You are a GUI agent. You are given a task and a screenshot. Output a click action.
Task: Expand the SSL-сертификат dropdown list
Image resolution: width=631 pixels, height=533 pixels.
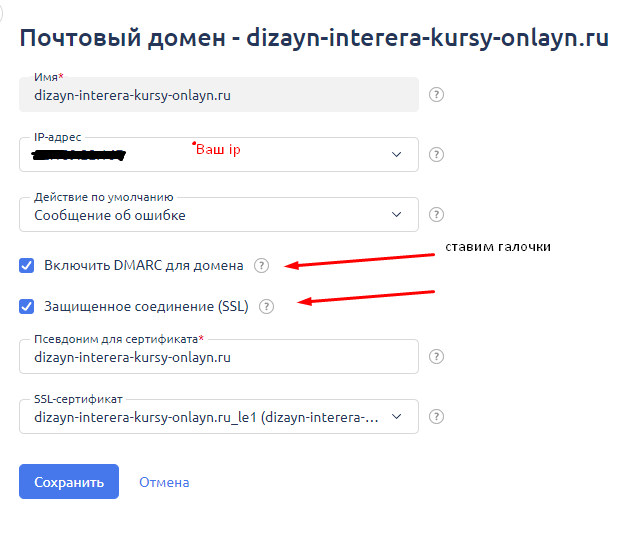397,417
